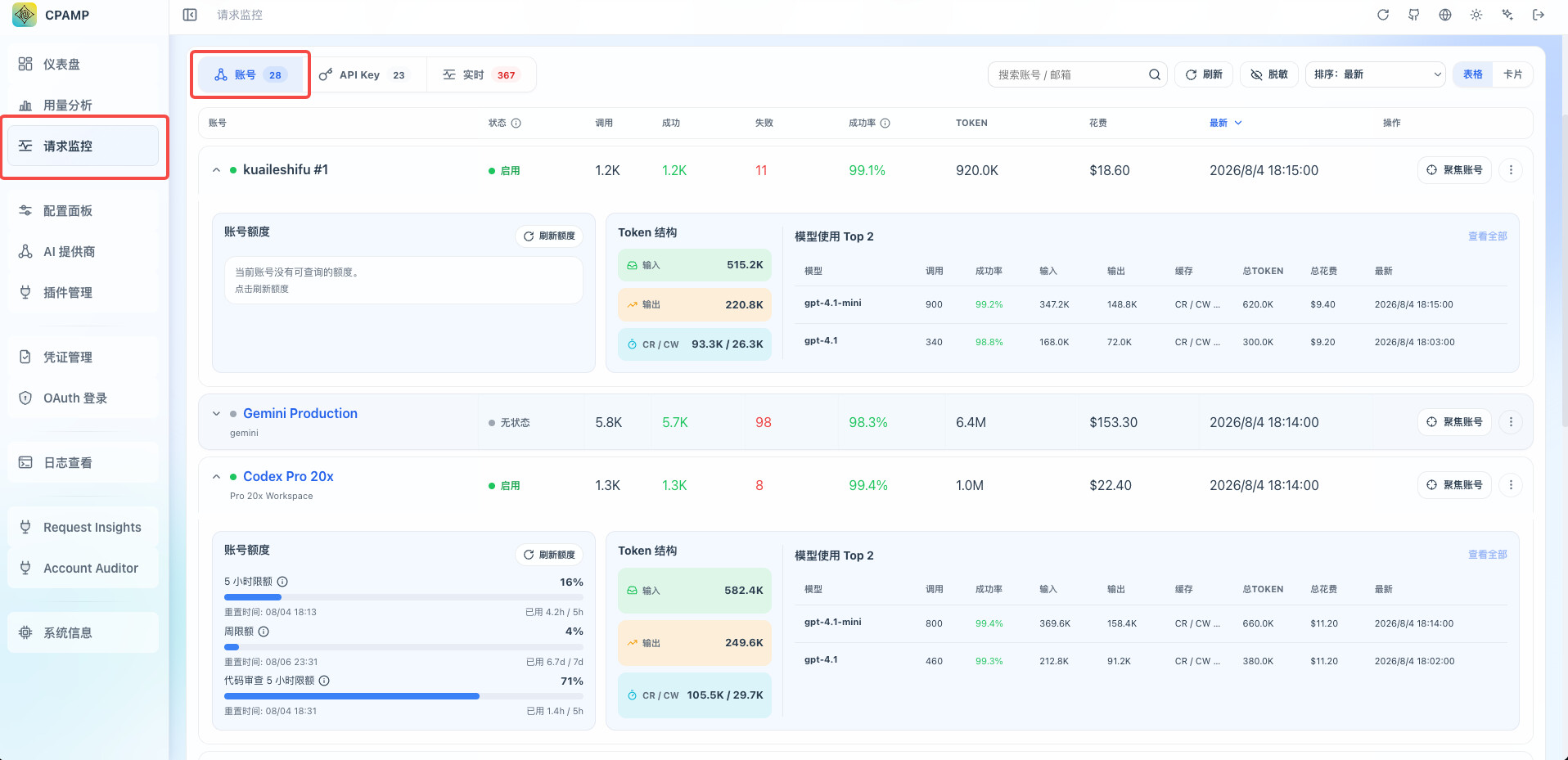The width and height of the screenshot is (1568, 760).
Task: Collapse the Codex Pro 20x account row
Action: coord(216,477)
